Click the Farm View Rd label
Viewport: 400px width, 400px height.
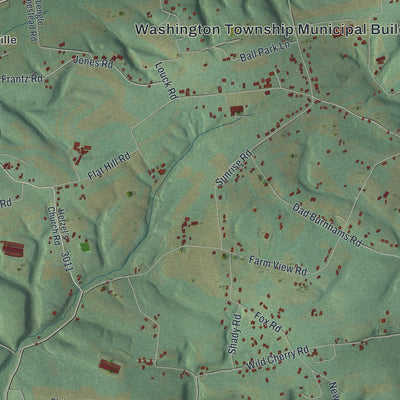click(278, 266)
